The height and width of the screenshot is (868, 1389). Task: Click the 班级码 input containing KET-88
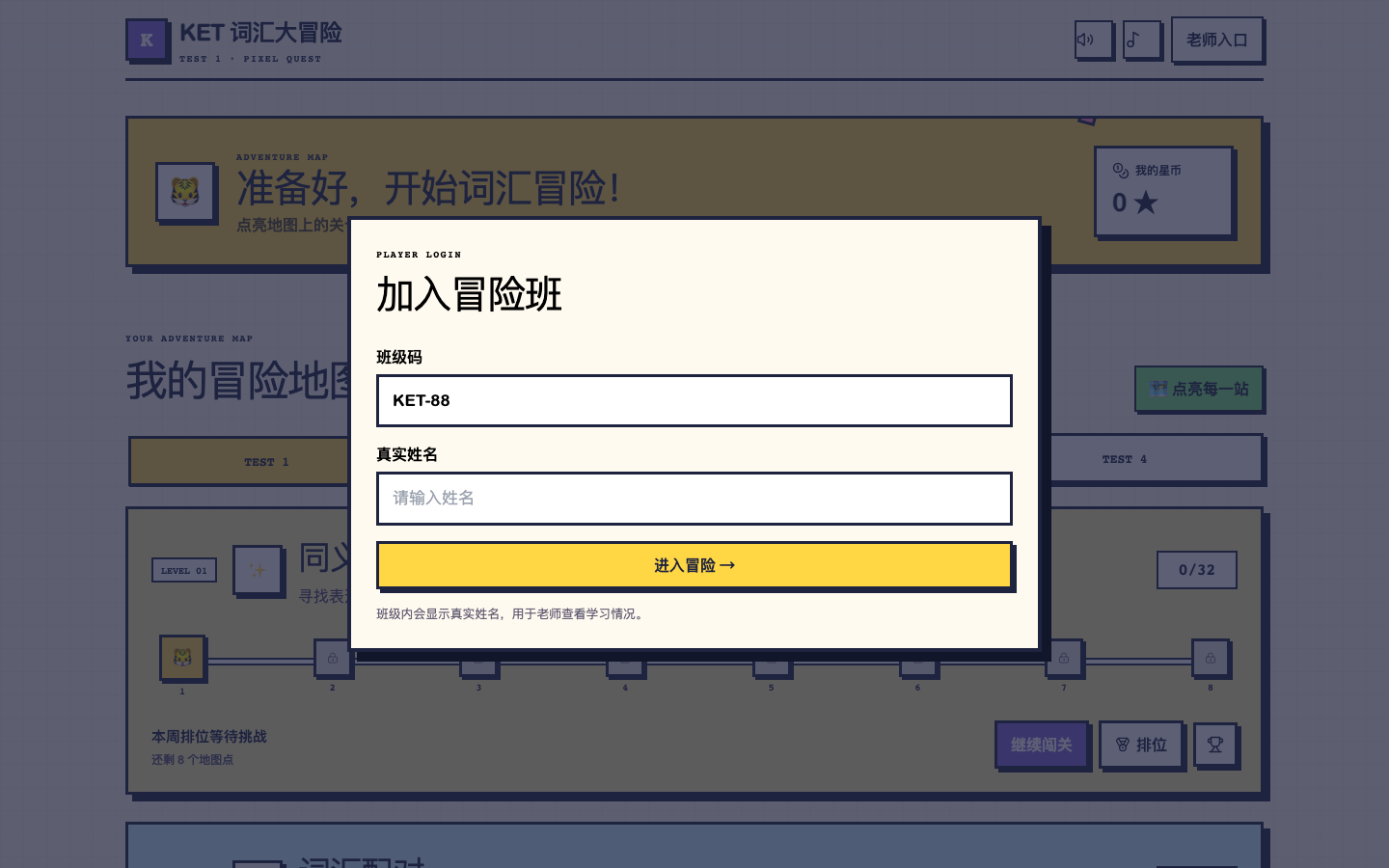point(694,400)
